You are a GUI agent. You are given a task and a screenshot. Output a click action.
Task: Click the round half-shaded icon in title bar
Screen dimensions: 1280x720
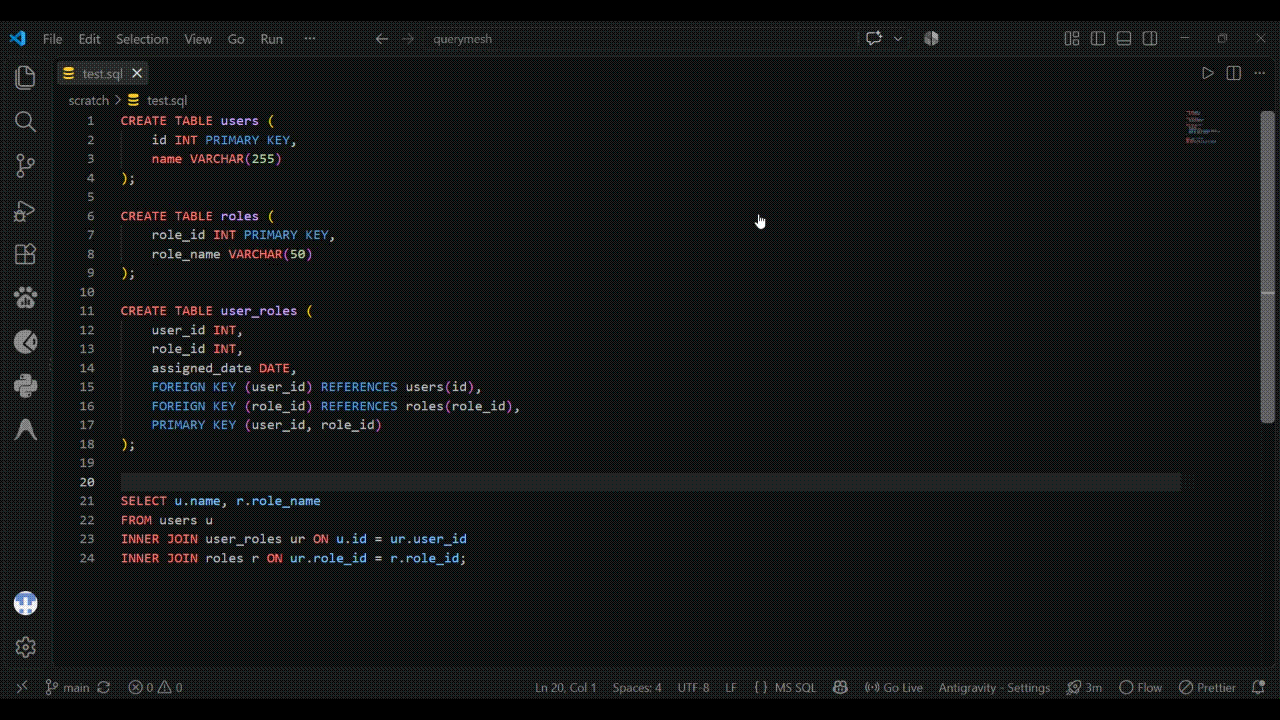(931, 39)
